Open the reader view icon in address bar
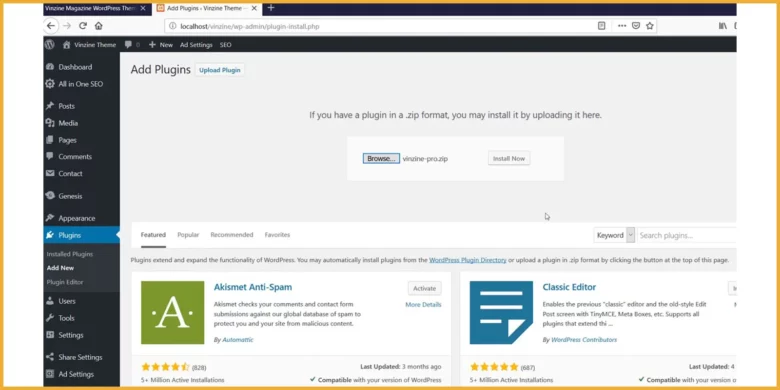Image resolution: width=780 pixels, height=390 pixels. (x=601, y=26)
